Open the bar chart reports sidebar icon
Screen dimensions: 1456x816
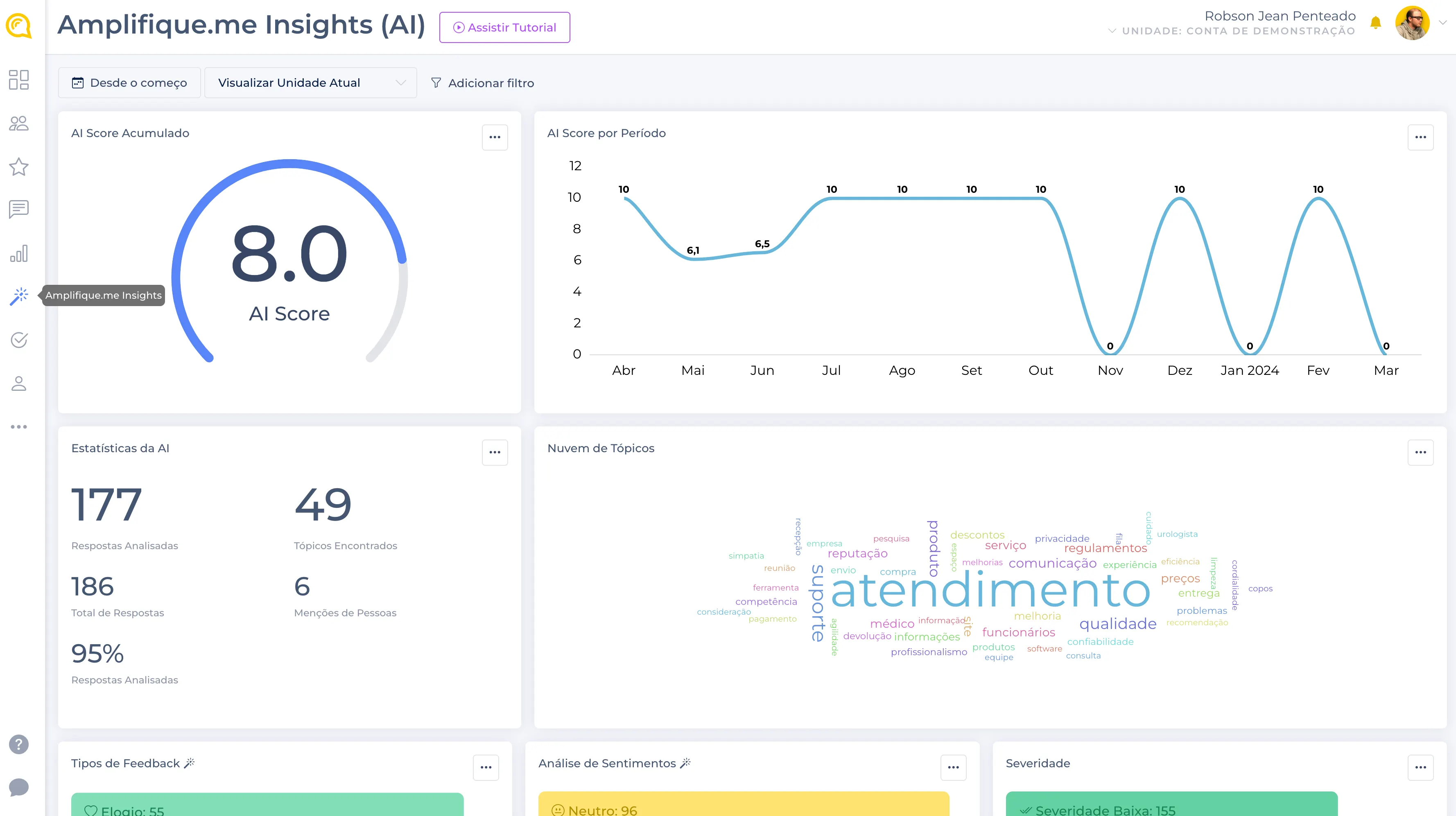click(x=19, y=253)
